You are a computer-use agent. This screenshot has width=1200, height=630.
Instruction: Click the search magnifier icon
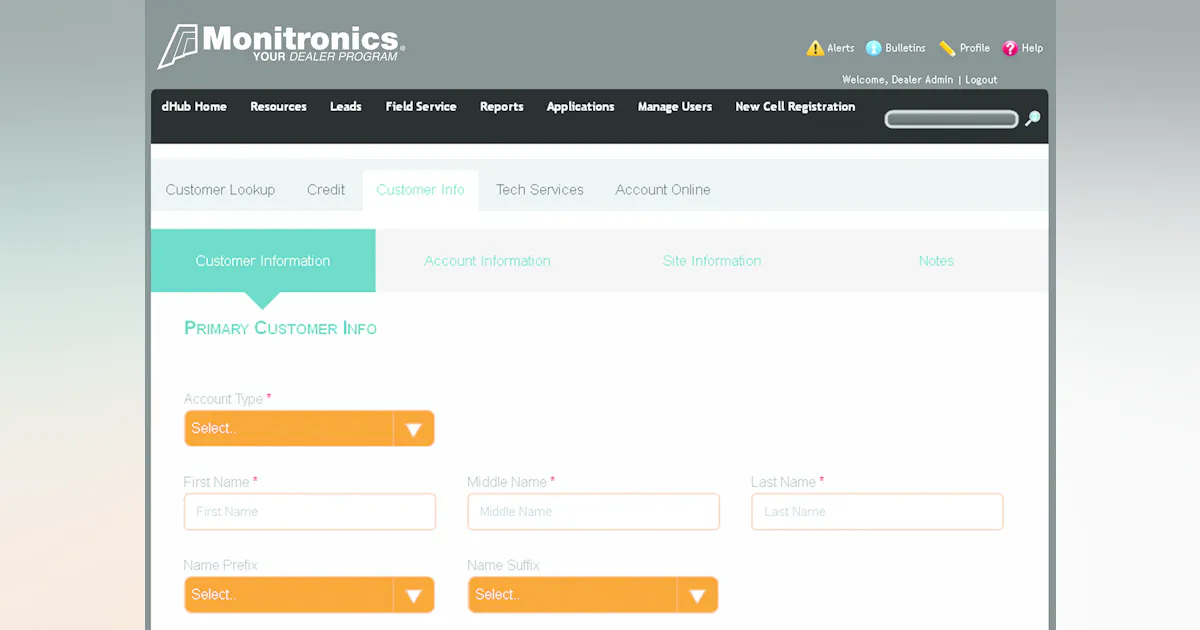(1033, 119)
